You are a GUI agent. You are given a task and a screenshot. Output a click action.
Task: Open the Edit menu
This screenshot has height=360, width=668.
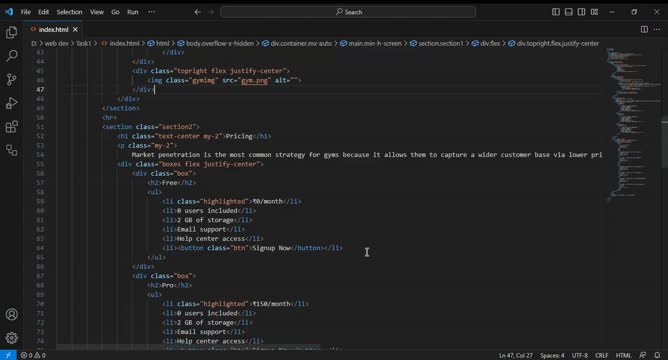(43, 12)
